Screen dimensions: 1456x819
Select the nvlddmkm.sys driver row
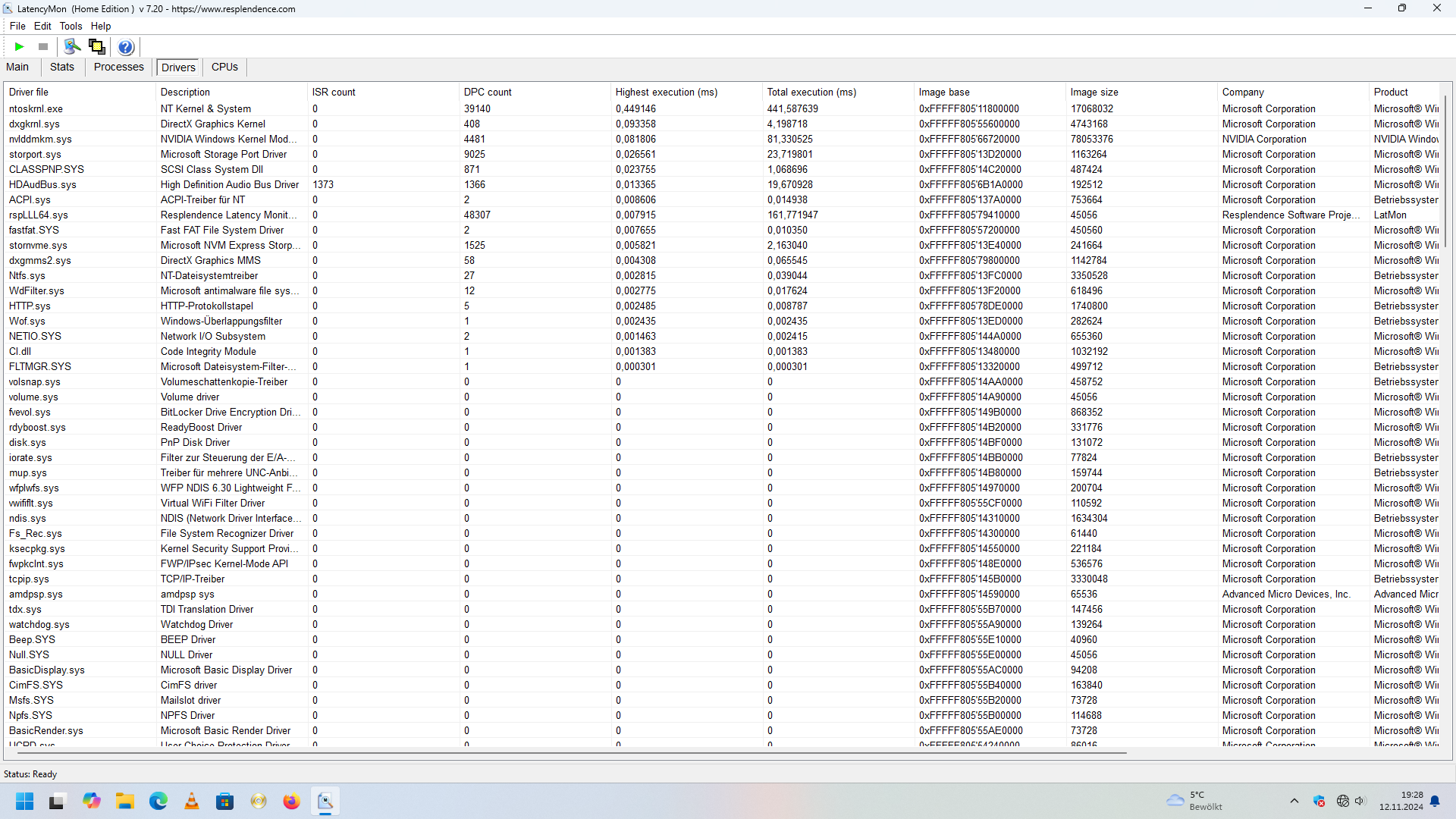click(x=40, y=139)
